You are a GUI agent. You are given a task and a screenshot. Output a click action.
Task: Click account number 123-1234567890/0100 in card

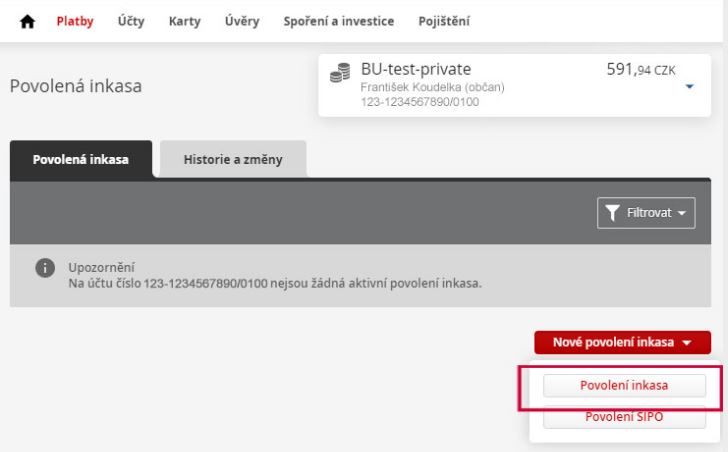pyautogui.click(x=420, y=102)
